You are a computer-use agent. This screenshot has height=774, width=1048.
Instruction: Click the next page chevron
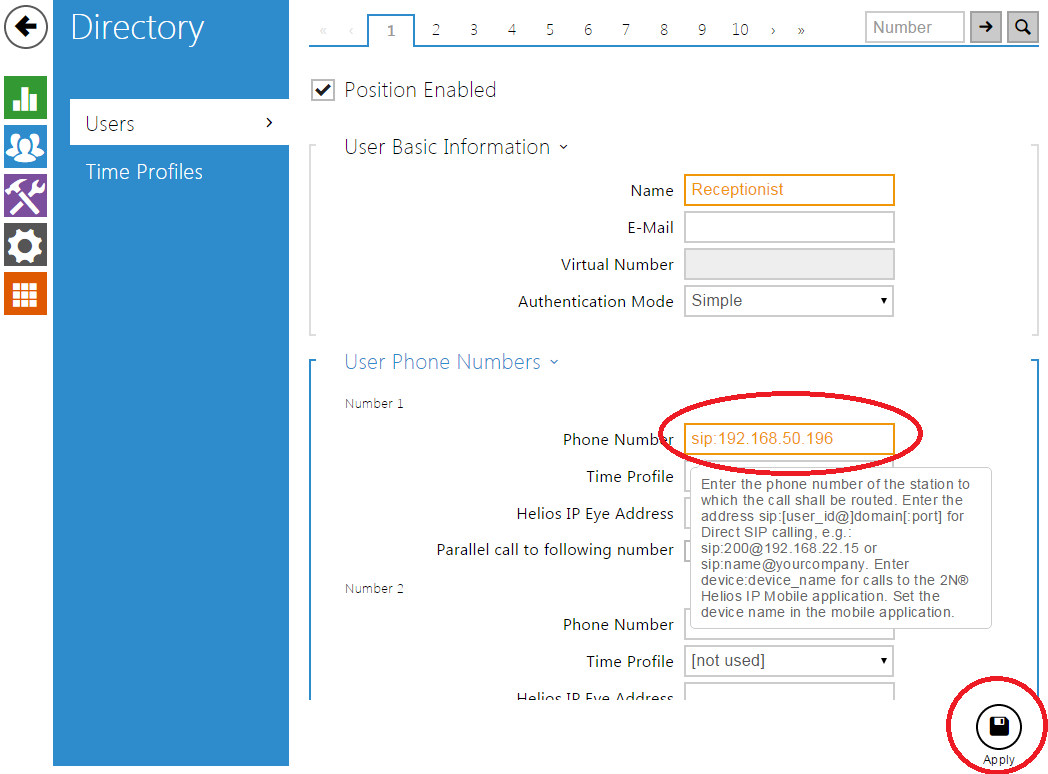pos(773,30)
